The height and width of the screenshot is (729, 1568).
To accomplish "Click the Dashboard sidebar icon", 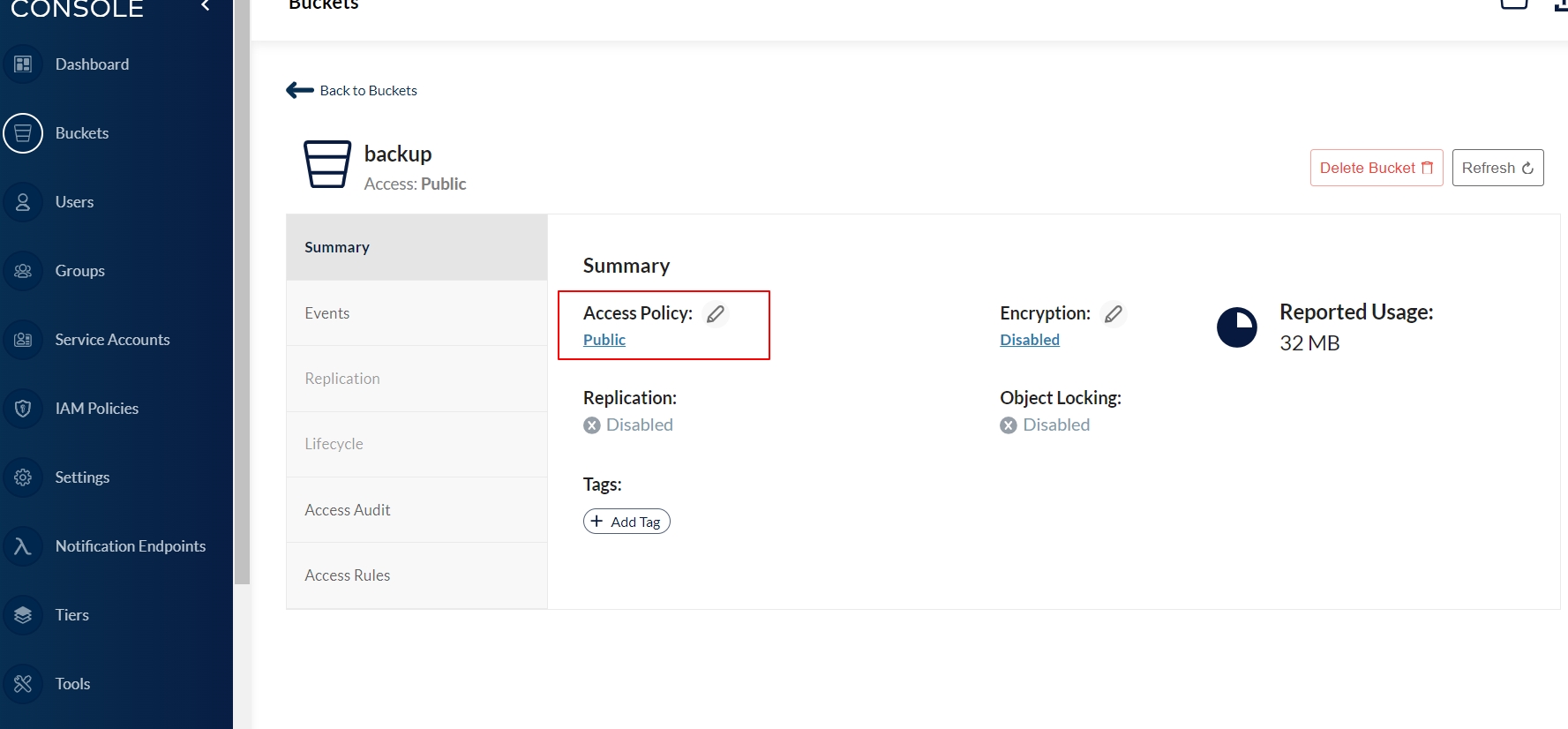I will pyautogui.click(x=23, y=64).
